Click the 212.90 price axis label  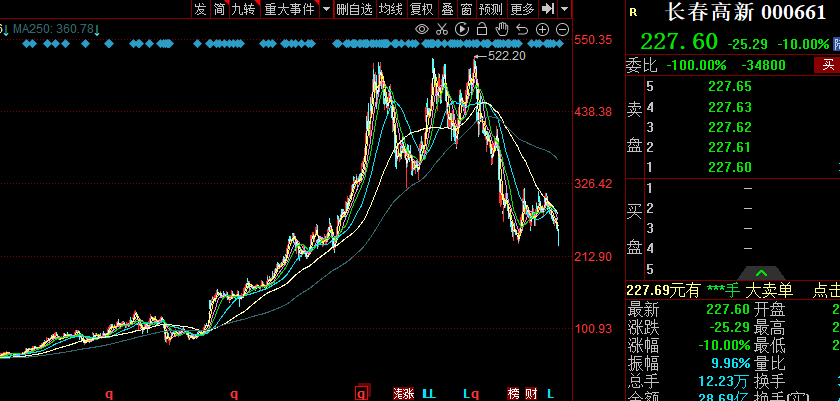click(x=592, y=257)
